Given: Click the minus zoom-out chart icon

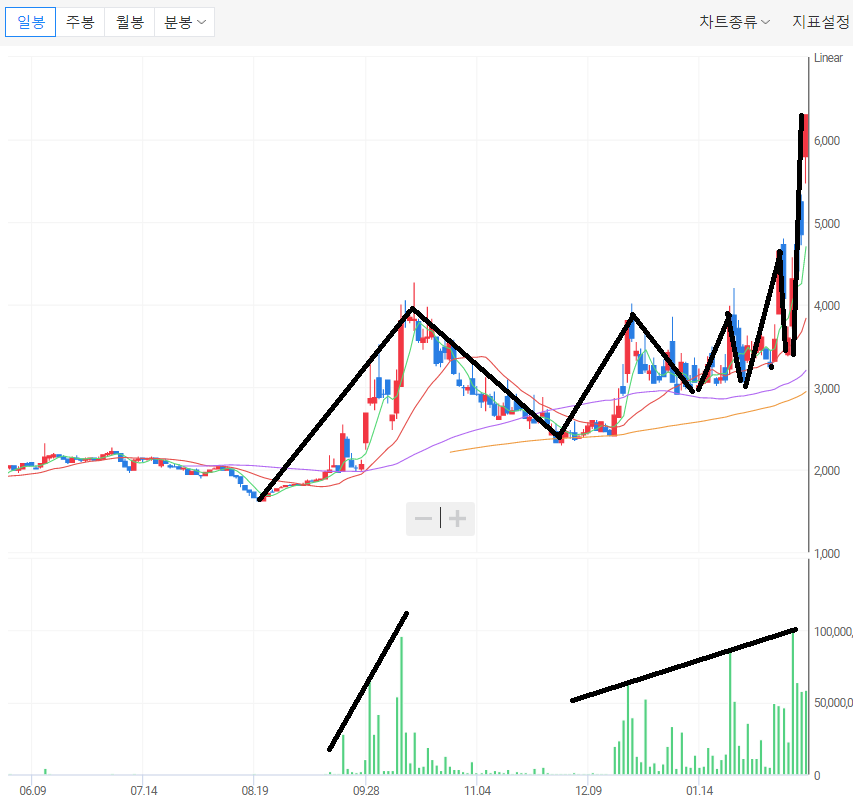Looking at the screenshot, I should click(x=423, y=518).
